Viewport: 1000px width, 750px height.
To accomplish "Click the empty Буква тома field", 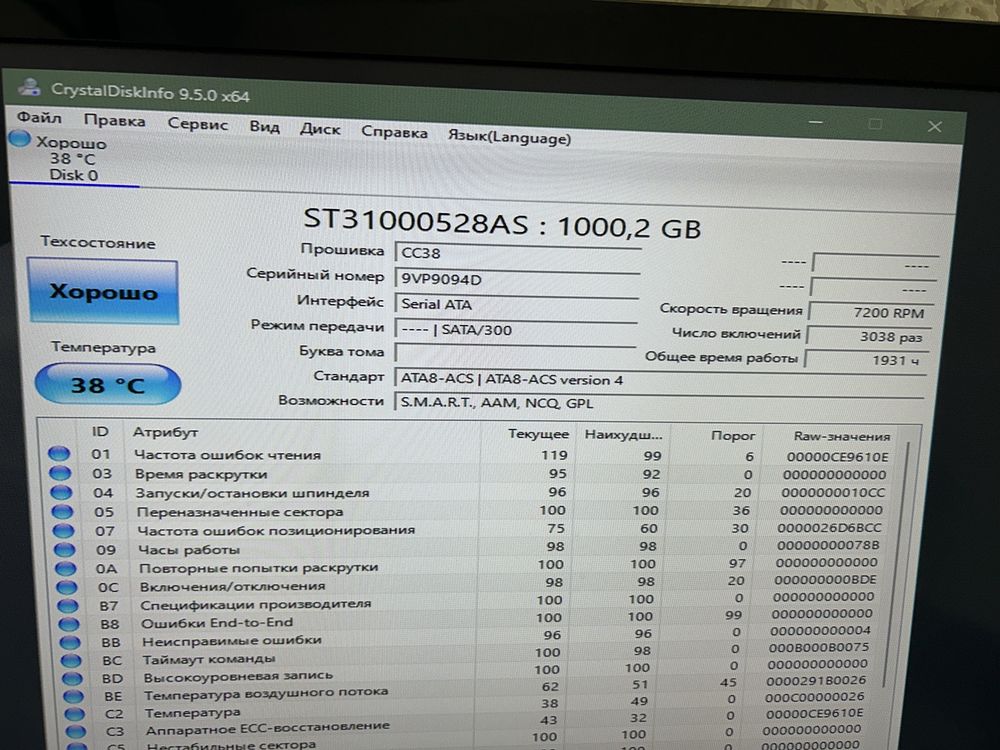I will [515, 353].
